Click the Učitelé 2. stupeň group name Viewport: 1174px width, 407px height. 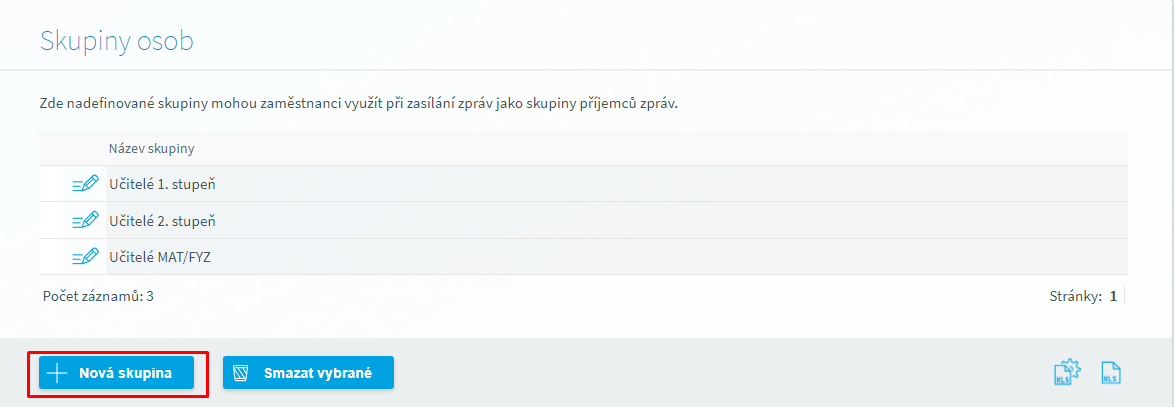point(162,220)
